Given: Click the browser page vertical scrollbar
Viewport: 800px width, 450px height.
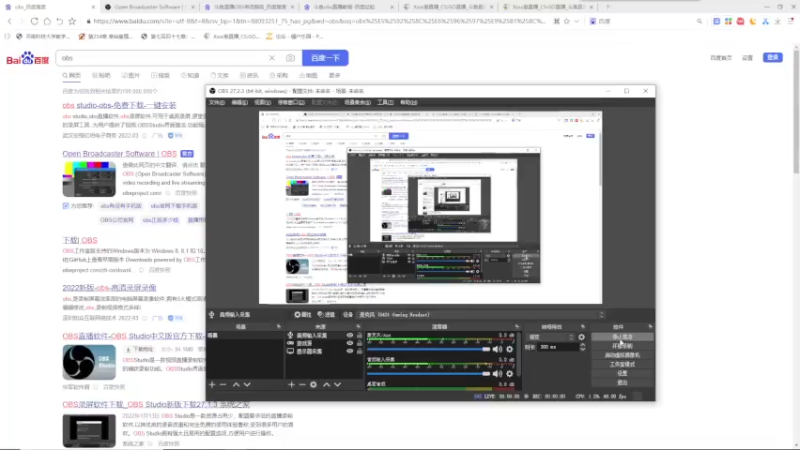Looking at the screenshot, I should click(x=796, y=110).
